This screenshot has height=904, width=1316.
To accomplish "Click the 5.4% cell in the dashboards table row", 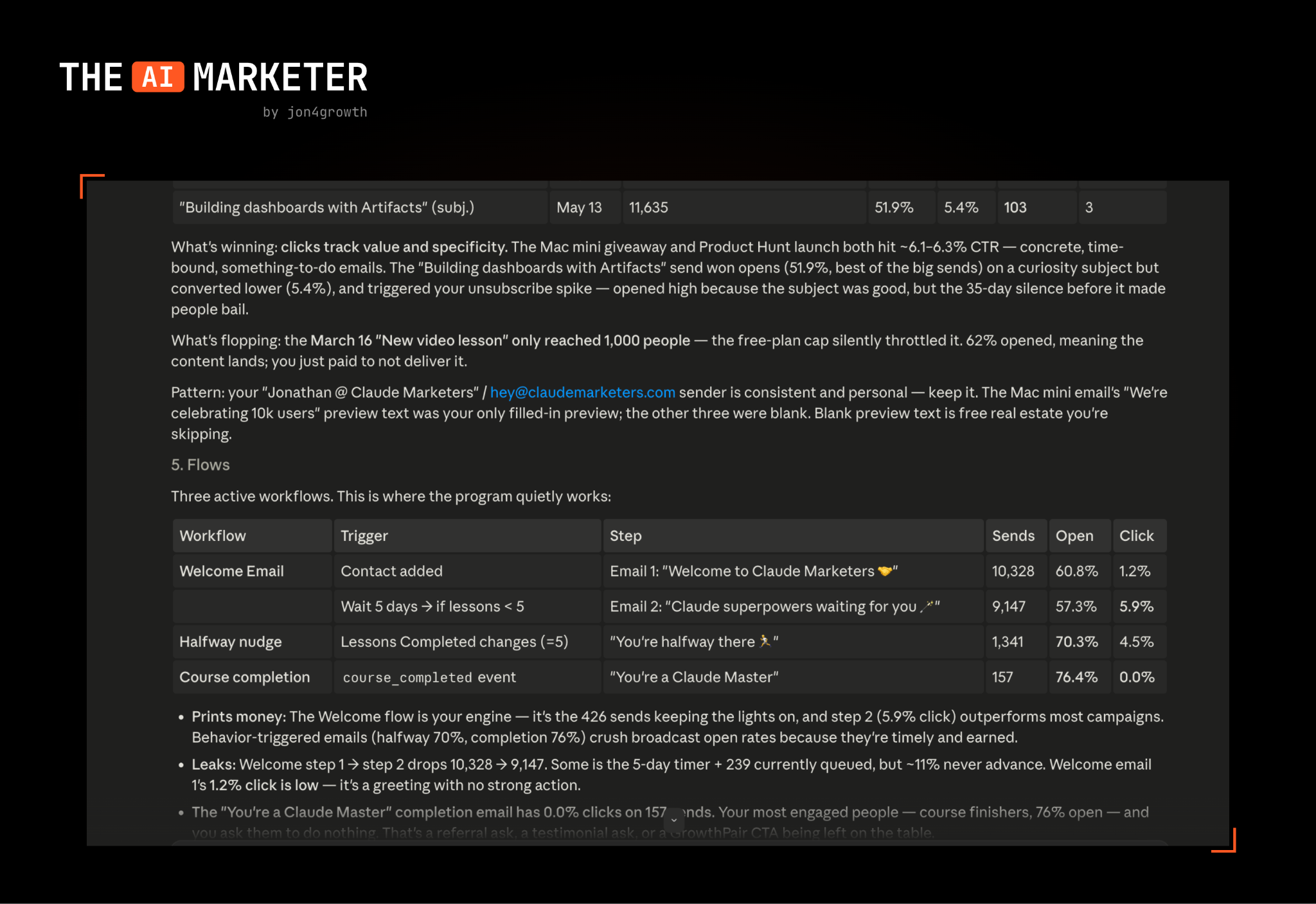I will pyautogui.click(x=966, y=208).
